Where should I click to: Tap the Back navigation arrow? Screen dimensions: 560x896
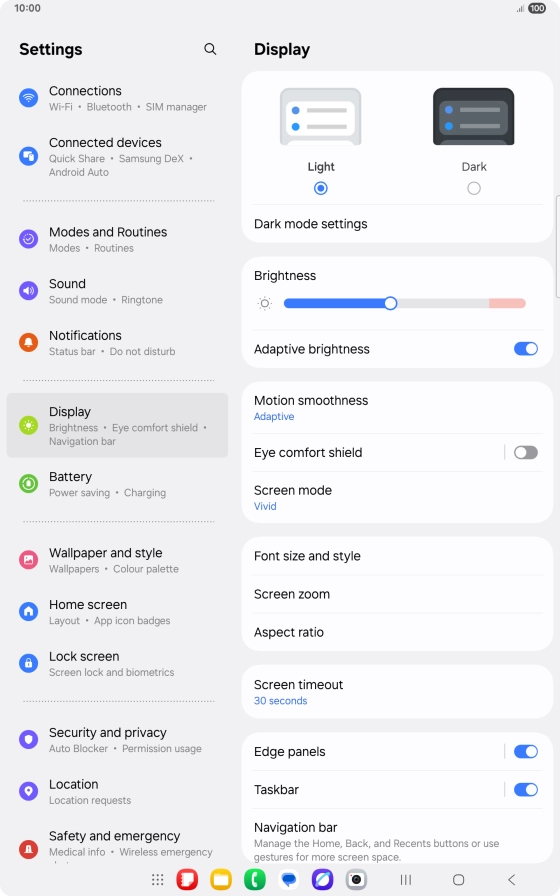511,879
